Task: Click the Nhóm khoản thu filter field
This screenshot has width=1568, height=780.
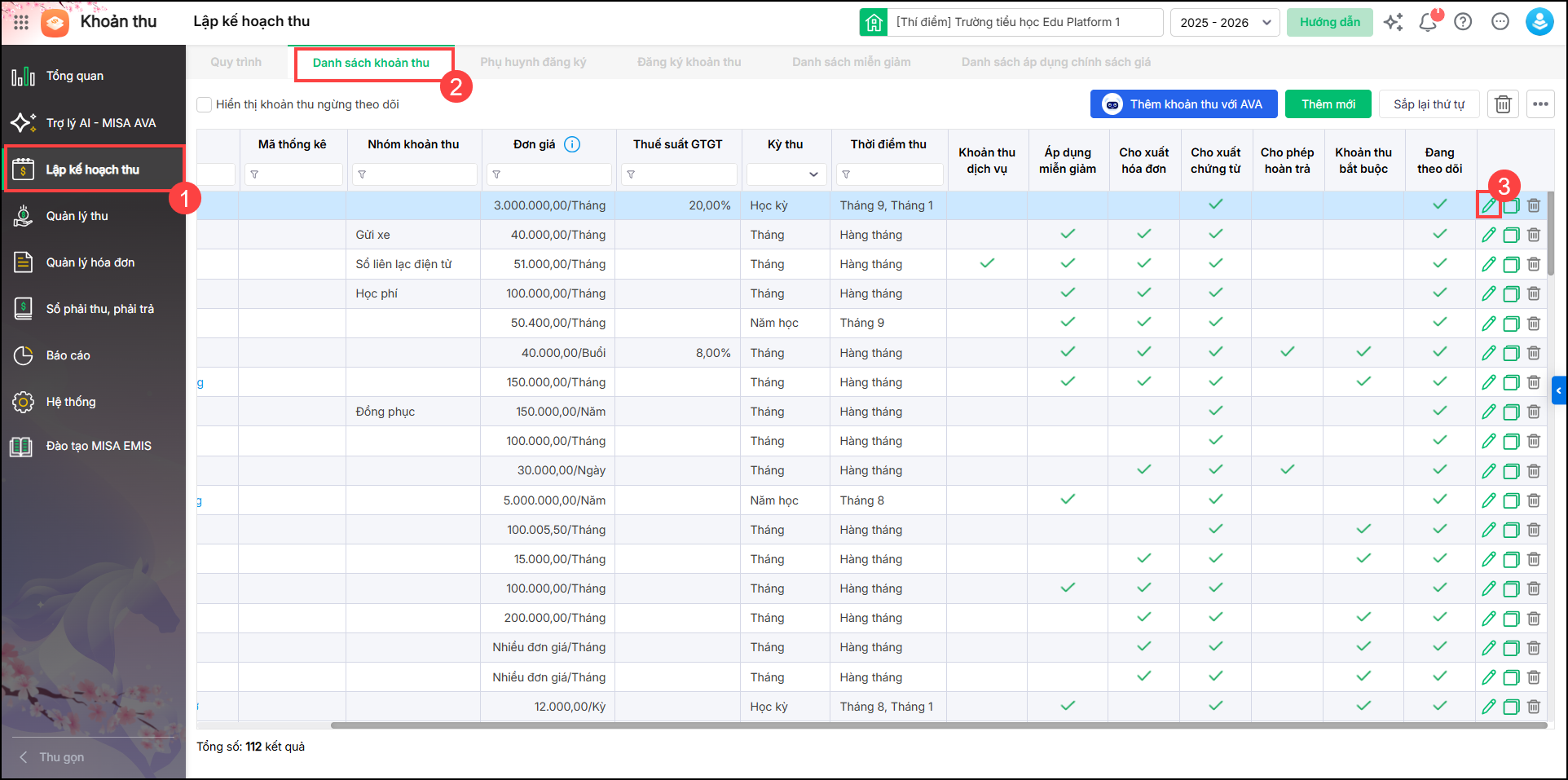Action: pos(415,174)
